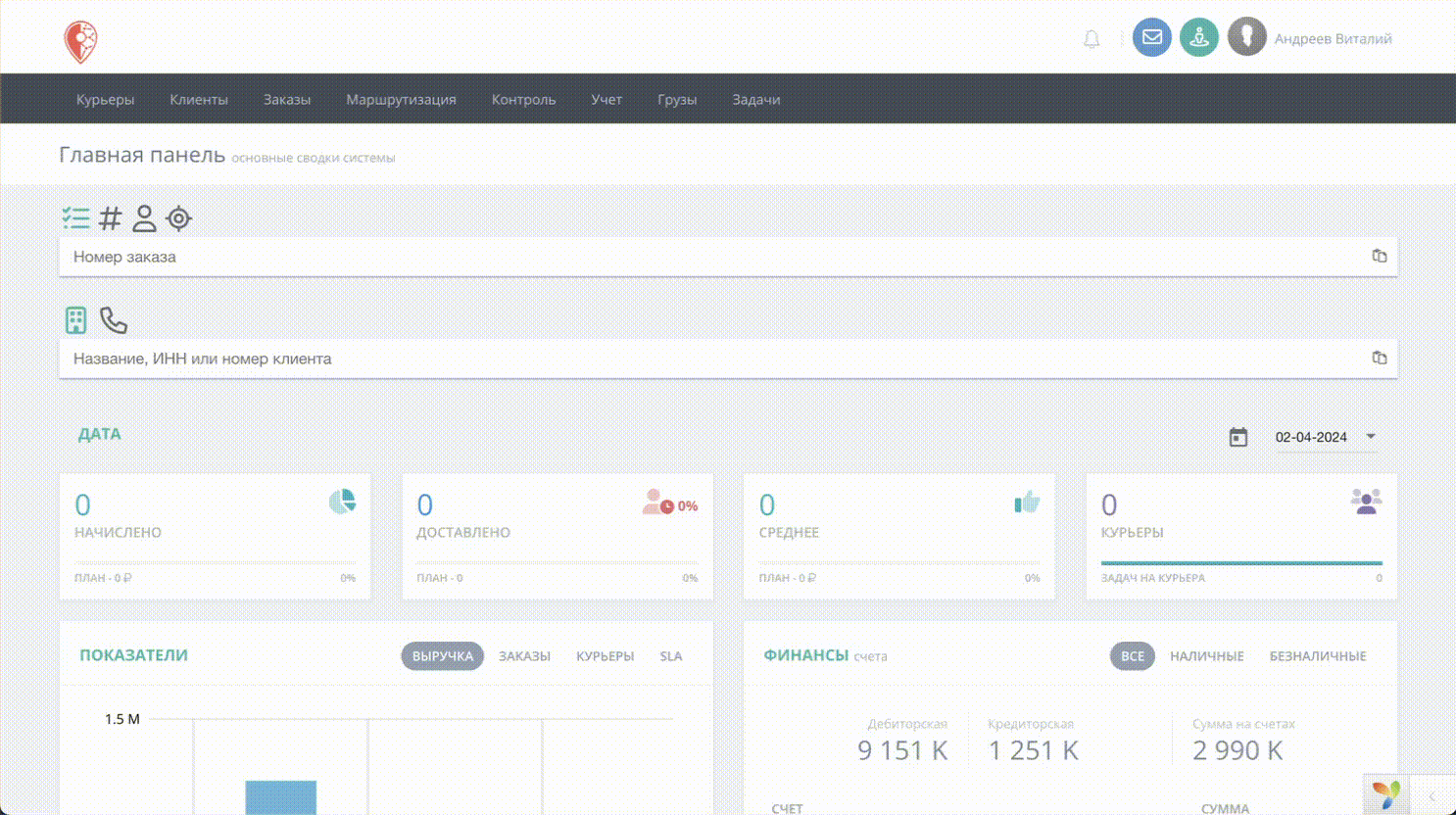
Task: Open the Заказы menu
Action: [x=287, y=99]
